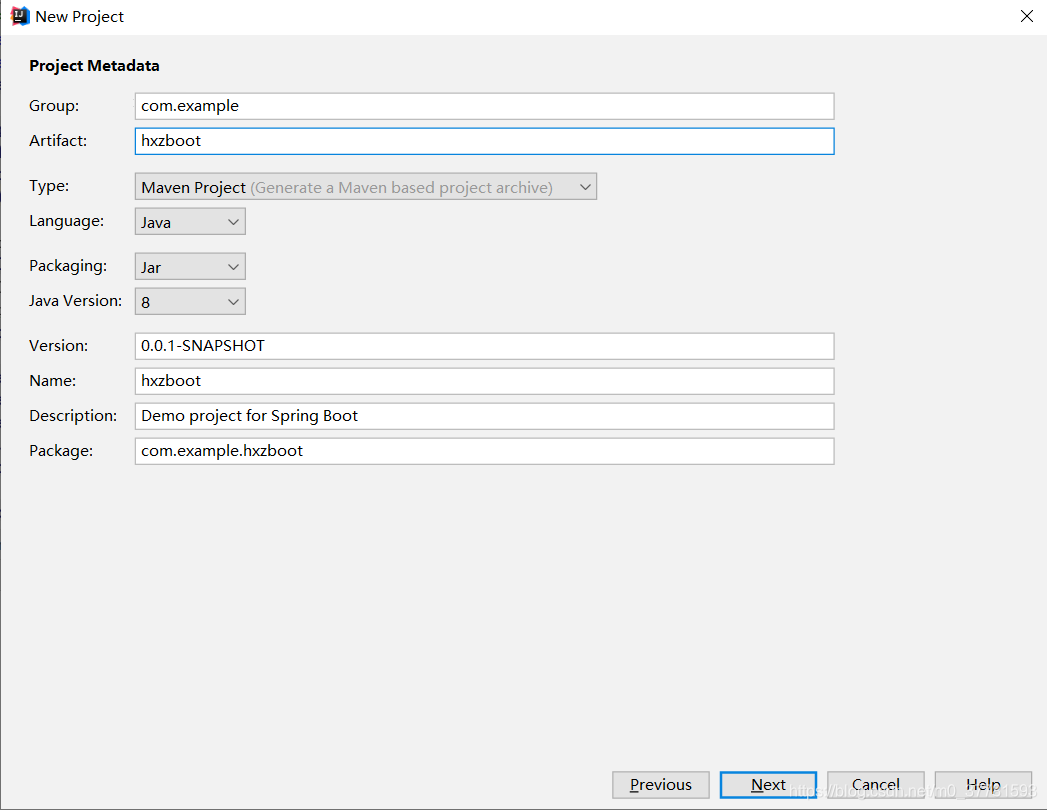This screenshot has width=1047, height=810.
Task: Focus the Artifact text field
Action: (x=484, y=141)
